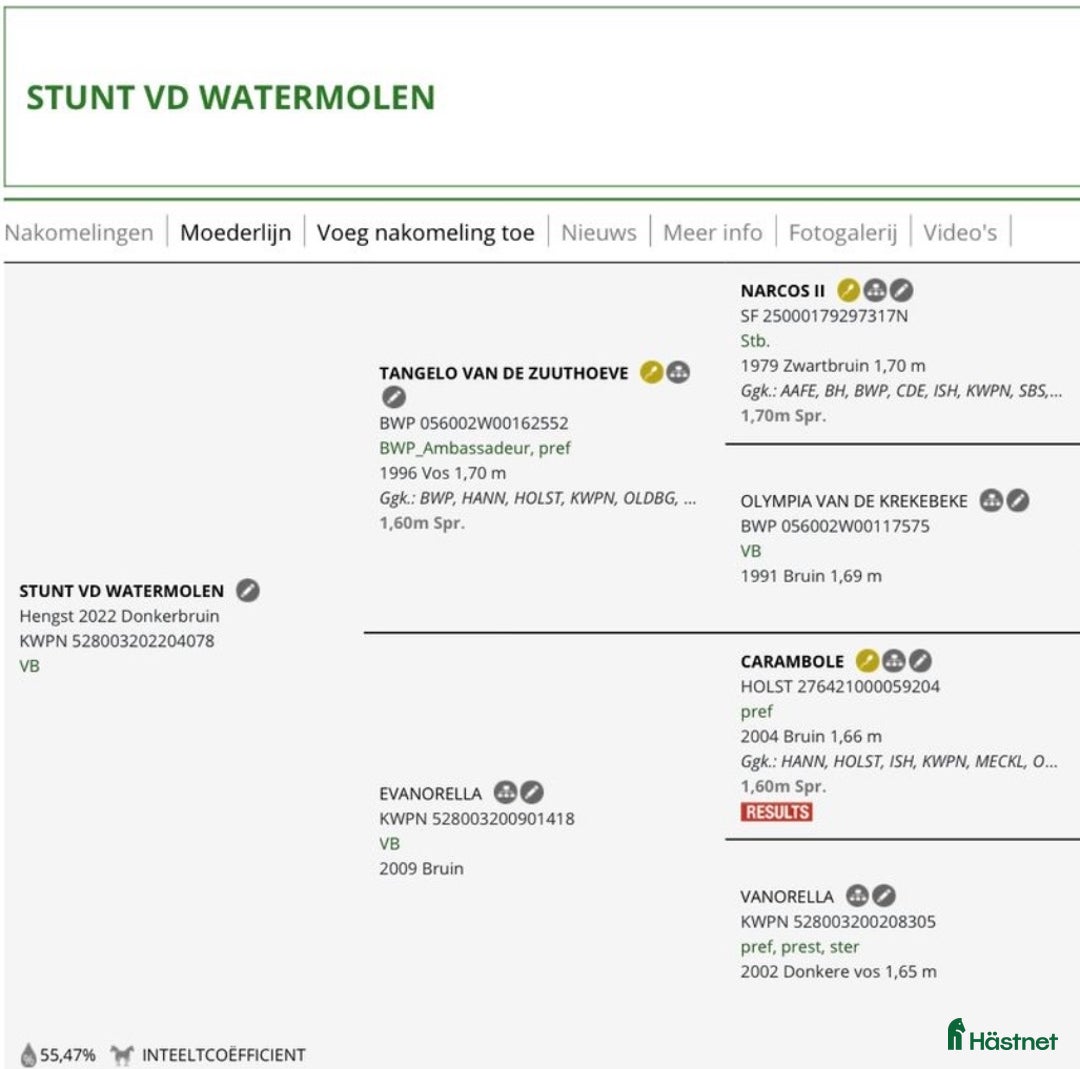The image size is (1080, 1069).
Task: Select the edit icon beside EVANORELLA
Action: click(x=532, y=793)
